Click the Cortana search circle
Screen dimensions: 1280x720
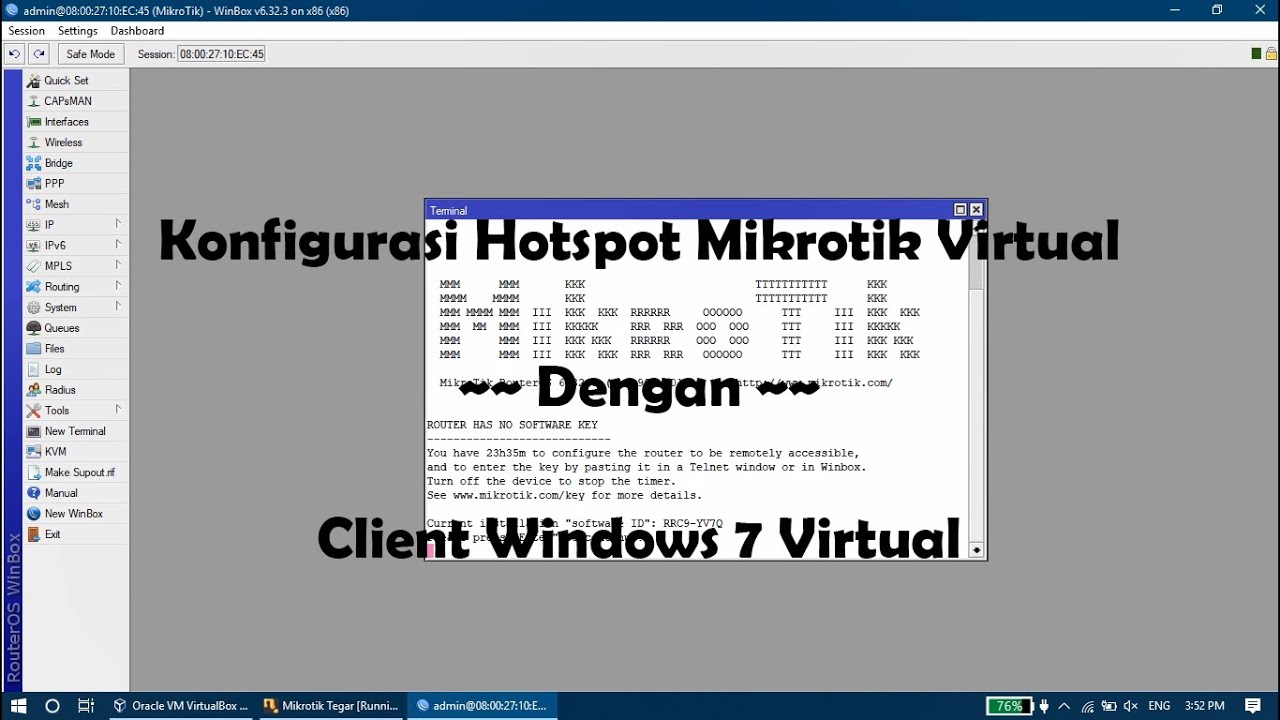pyautogui.click(x=53, y=706)
